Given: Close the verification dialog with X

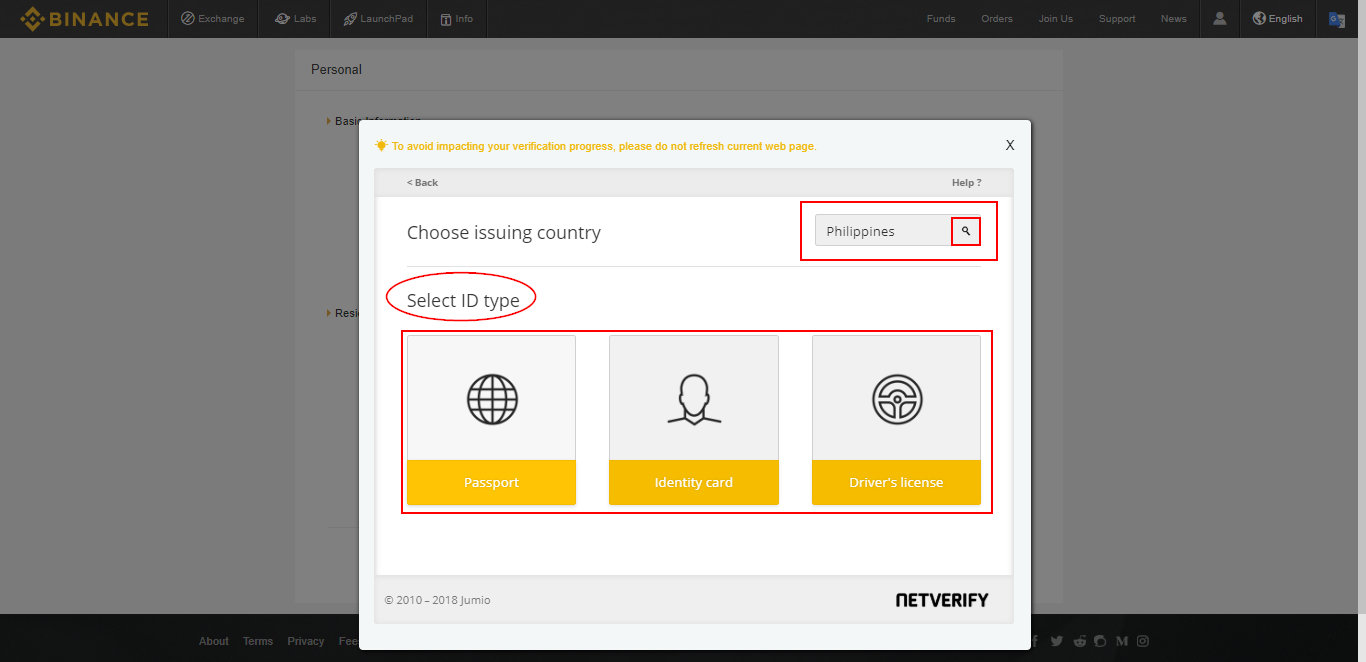Looking at the screenshot, I should pyautogui.click(x=1010, y=145).
